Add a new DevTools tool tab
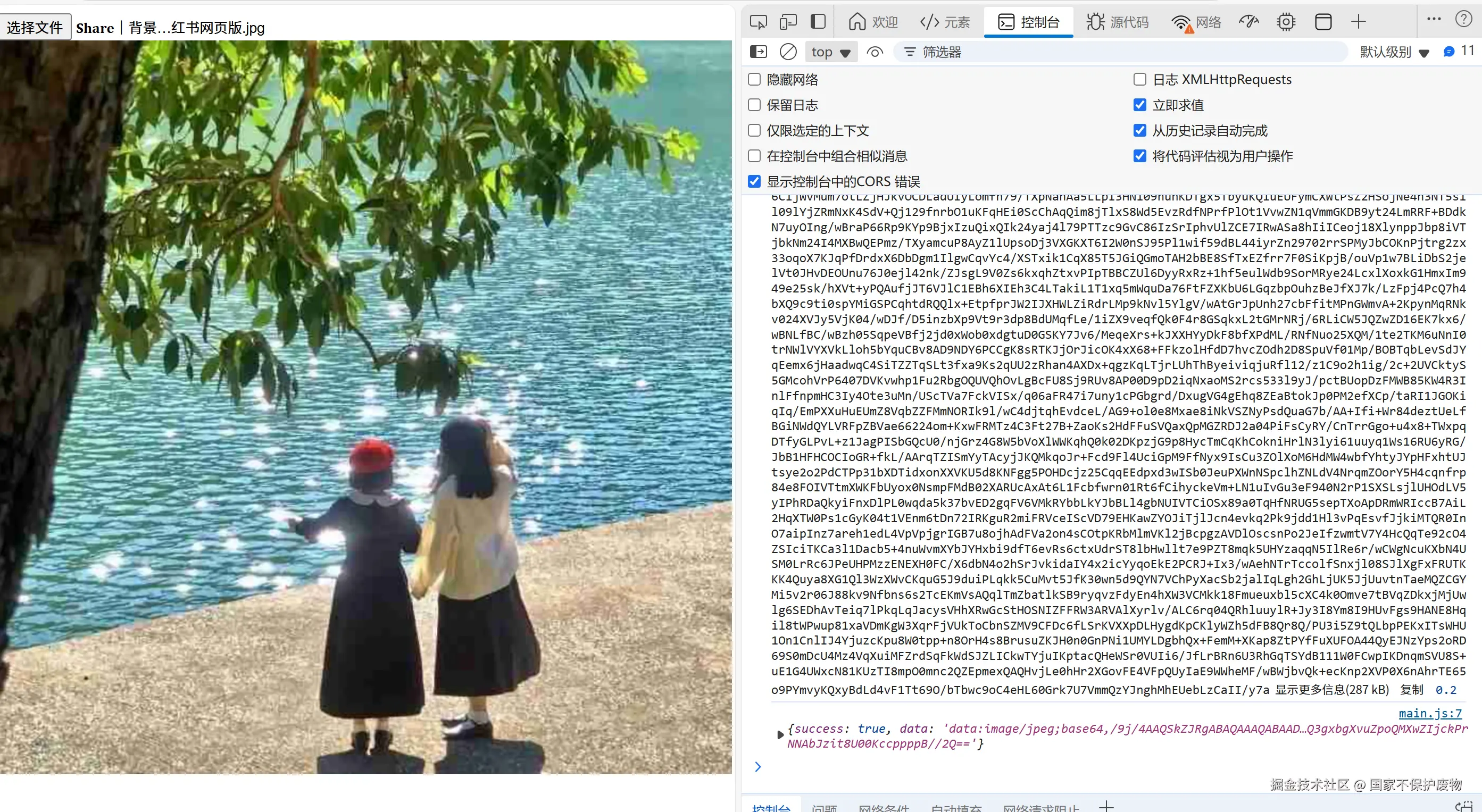Image resolution: width=1482 pixels, height=812 pixels. pos(1358,22)
